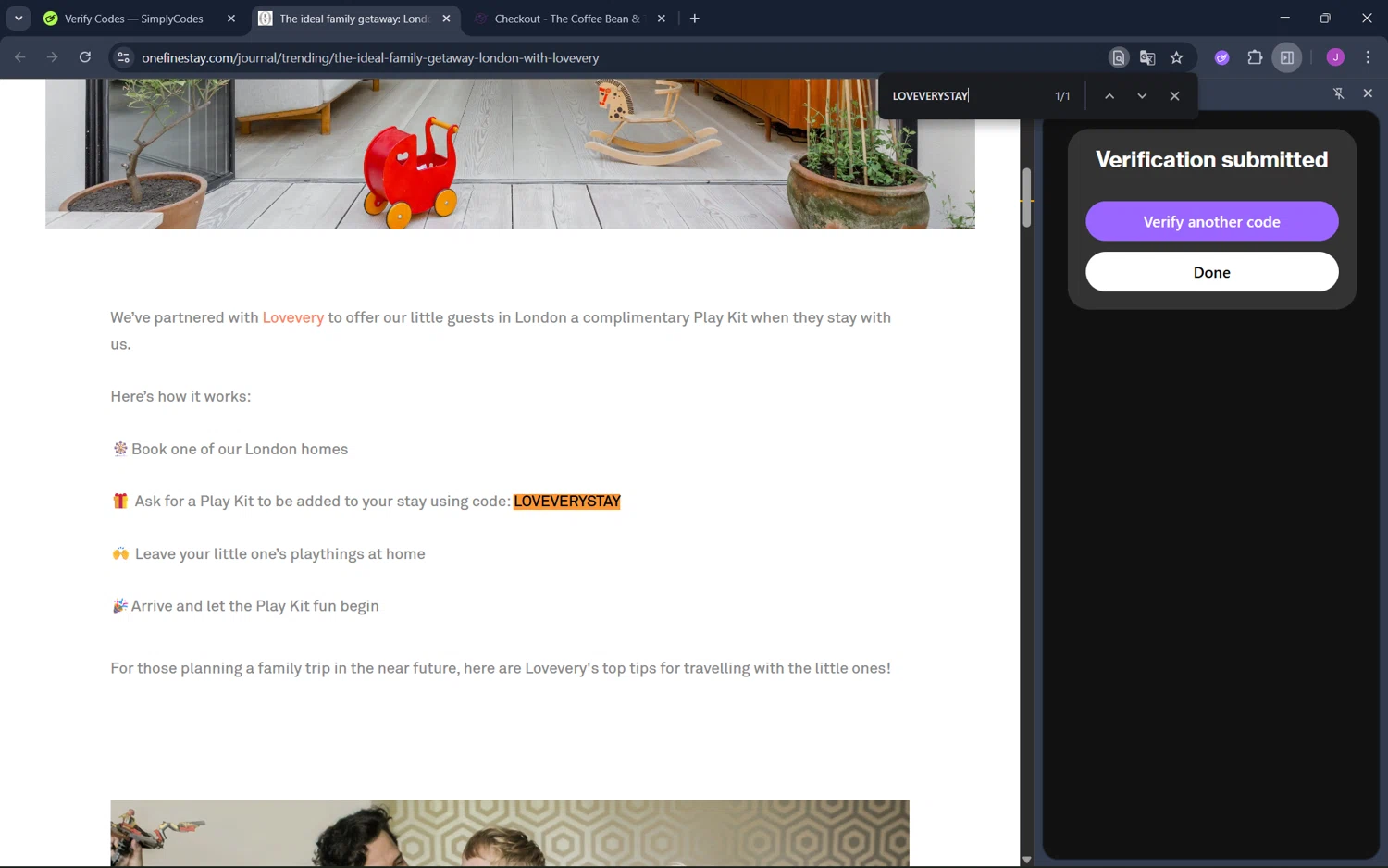1388x868 pixels.
Task: Click the find bar LOVEVERYSTAY search field
Action: 967,96
